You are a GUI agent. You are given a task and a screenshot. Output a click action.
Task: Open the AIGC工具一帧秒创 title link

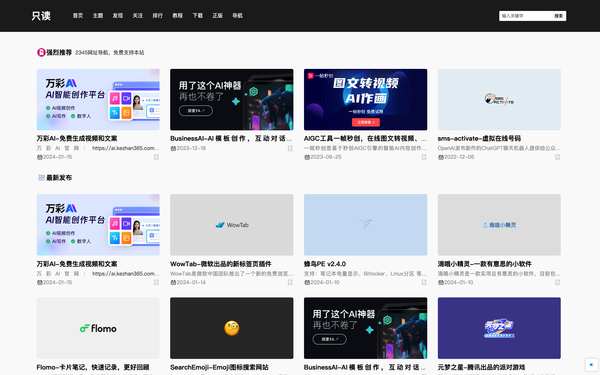[x=365, y=139]
